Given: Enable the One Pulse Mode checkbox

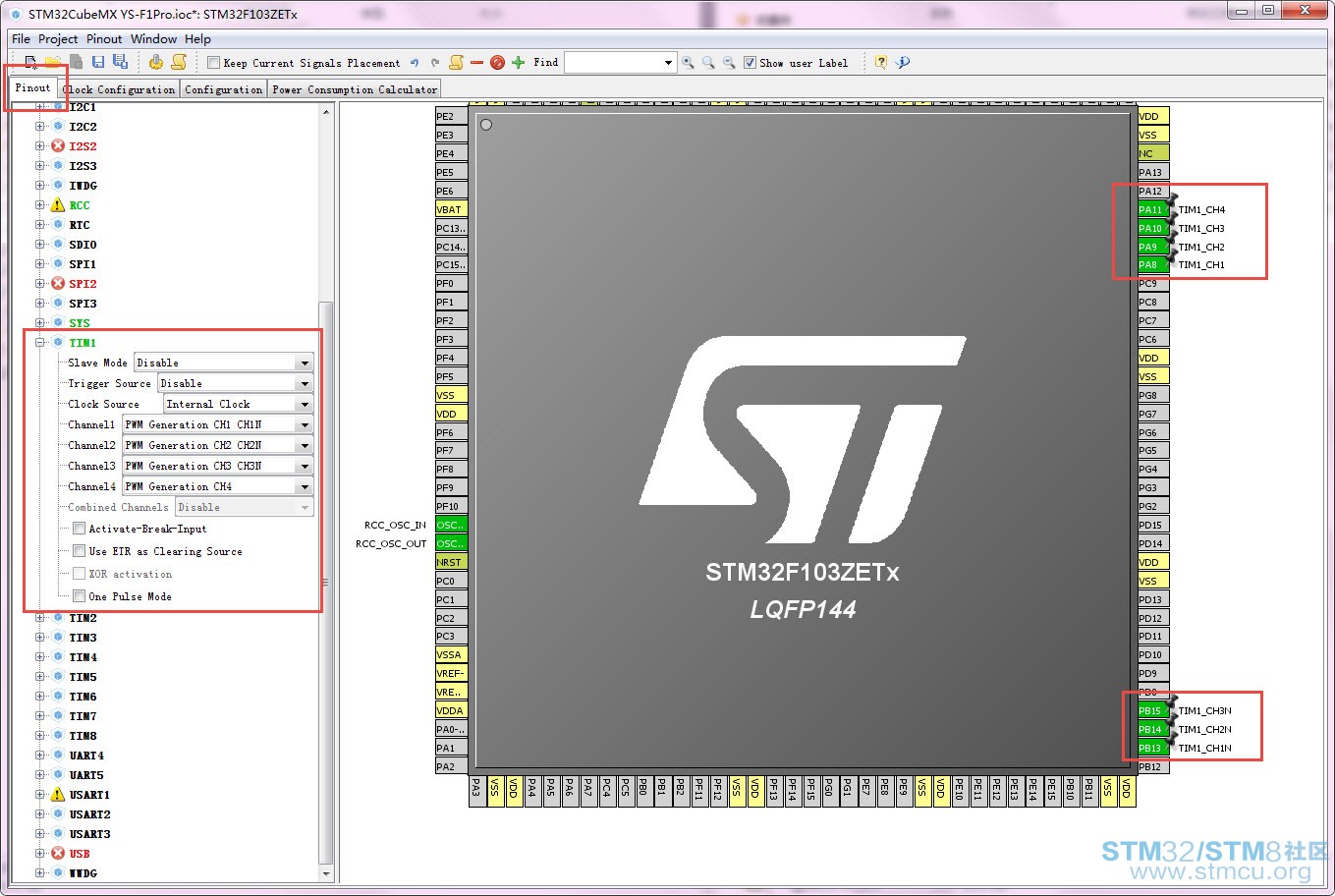Looking at the screenshot, I should click(x=79, y=596).
